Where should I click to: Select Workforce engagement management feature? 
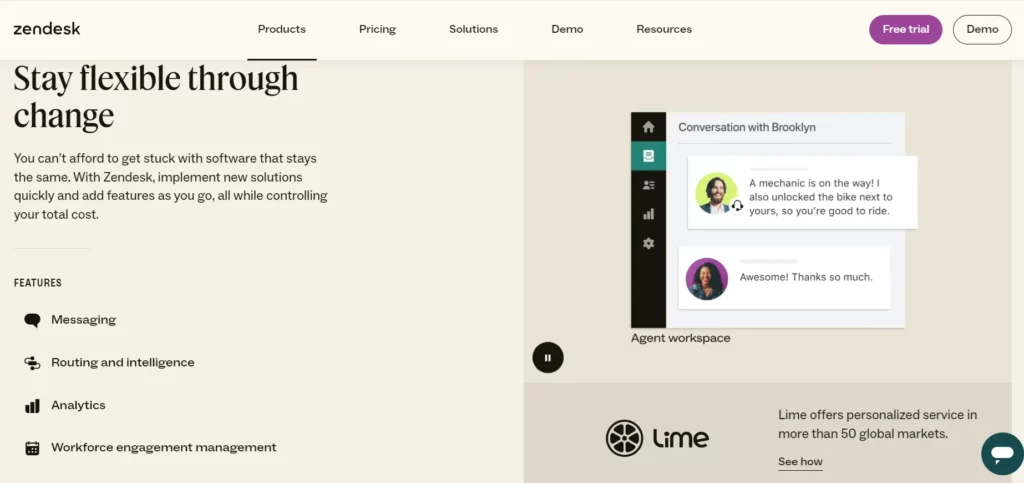point(164,448)
